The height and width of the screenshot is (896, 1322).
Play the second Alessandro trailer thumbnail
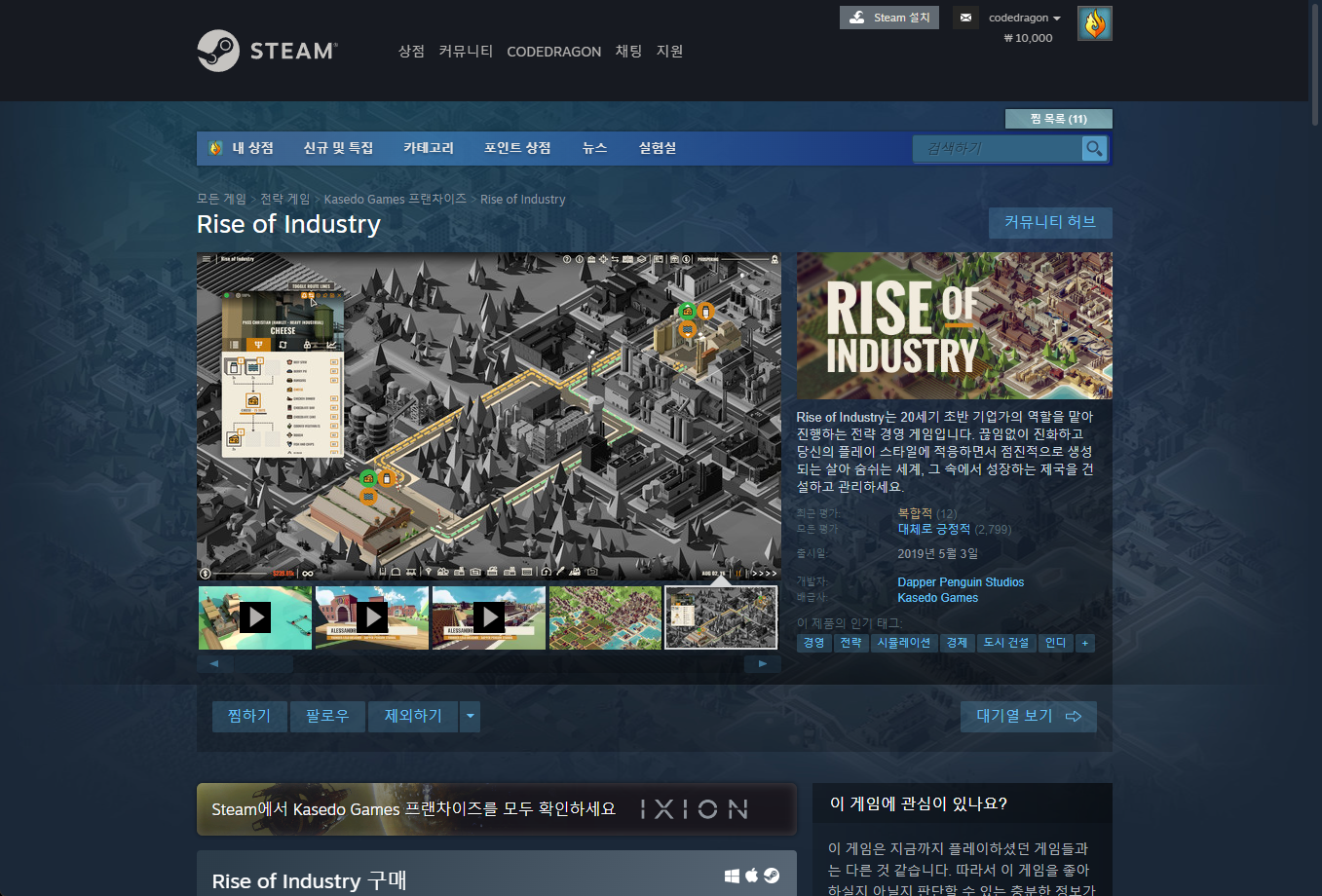372,617
